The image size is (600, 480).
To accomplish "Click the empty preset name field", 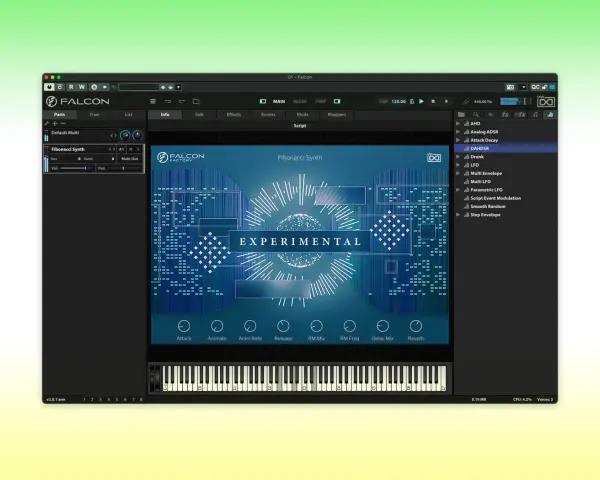I will coord(139,87).
